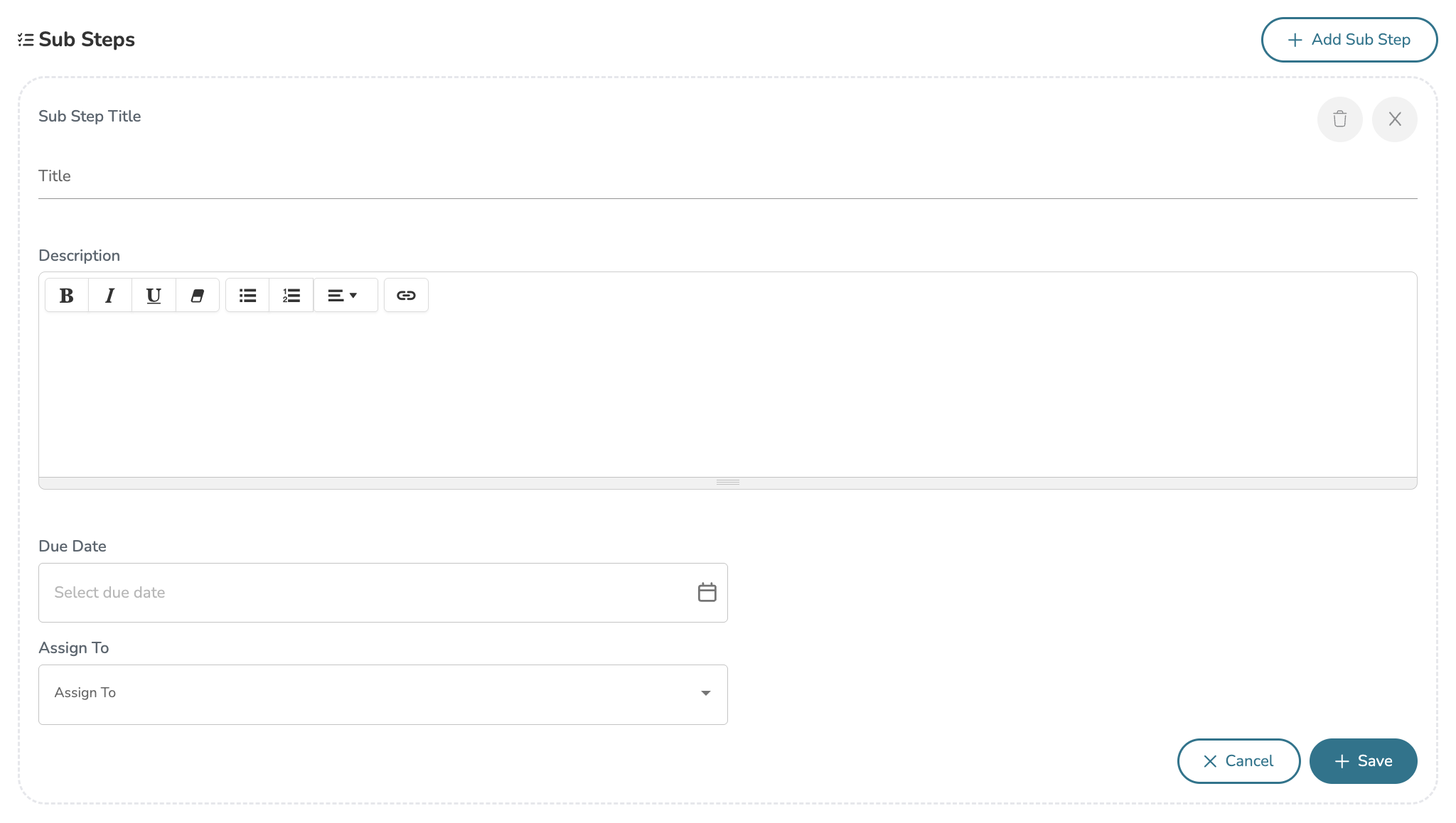Insert an unordered bullet list
Screen dimensions: 1456x823
click(247, 296)
